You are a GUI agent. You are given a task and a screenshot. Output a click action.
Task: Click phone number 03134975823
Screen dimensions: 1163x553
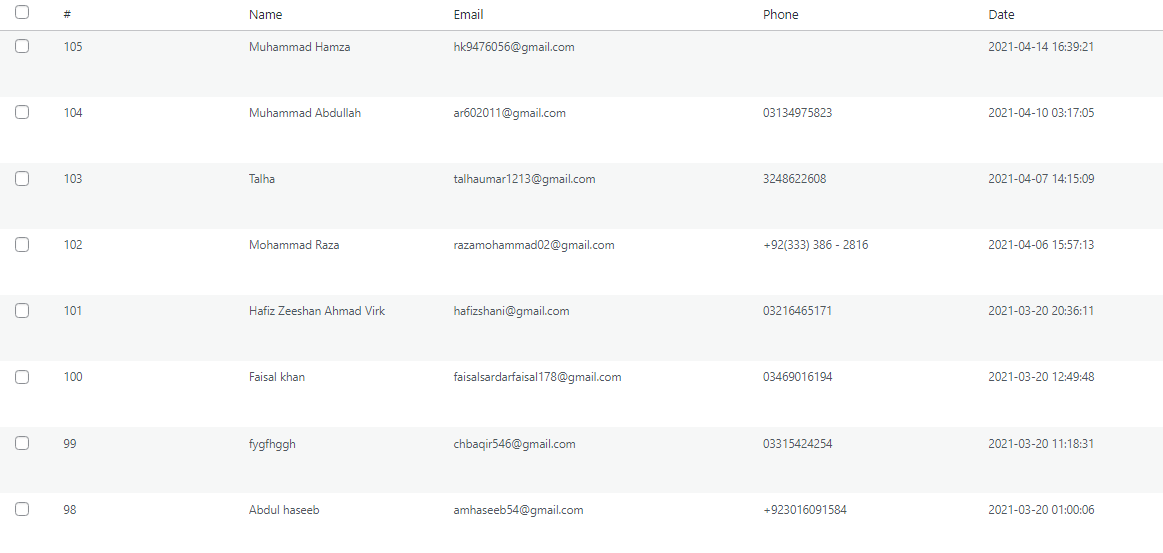(797, 113)
